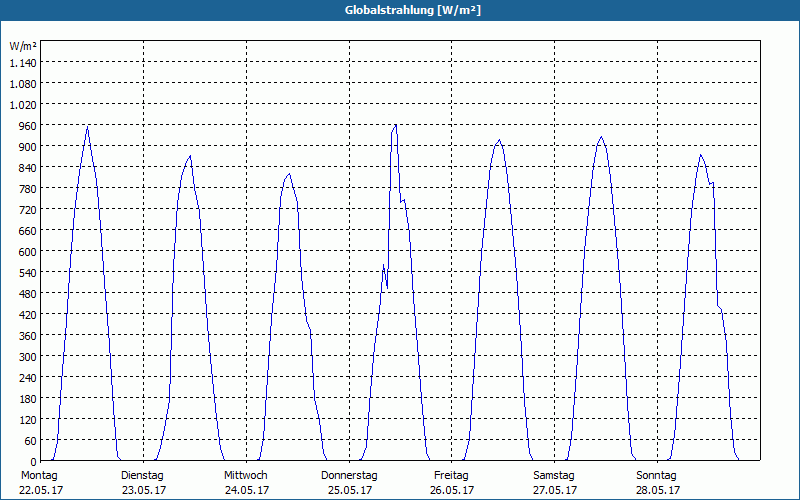The image size is (800, 500).
Task: Select the 180 y-axis value
Action: click(28, 398)
